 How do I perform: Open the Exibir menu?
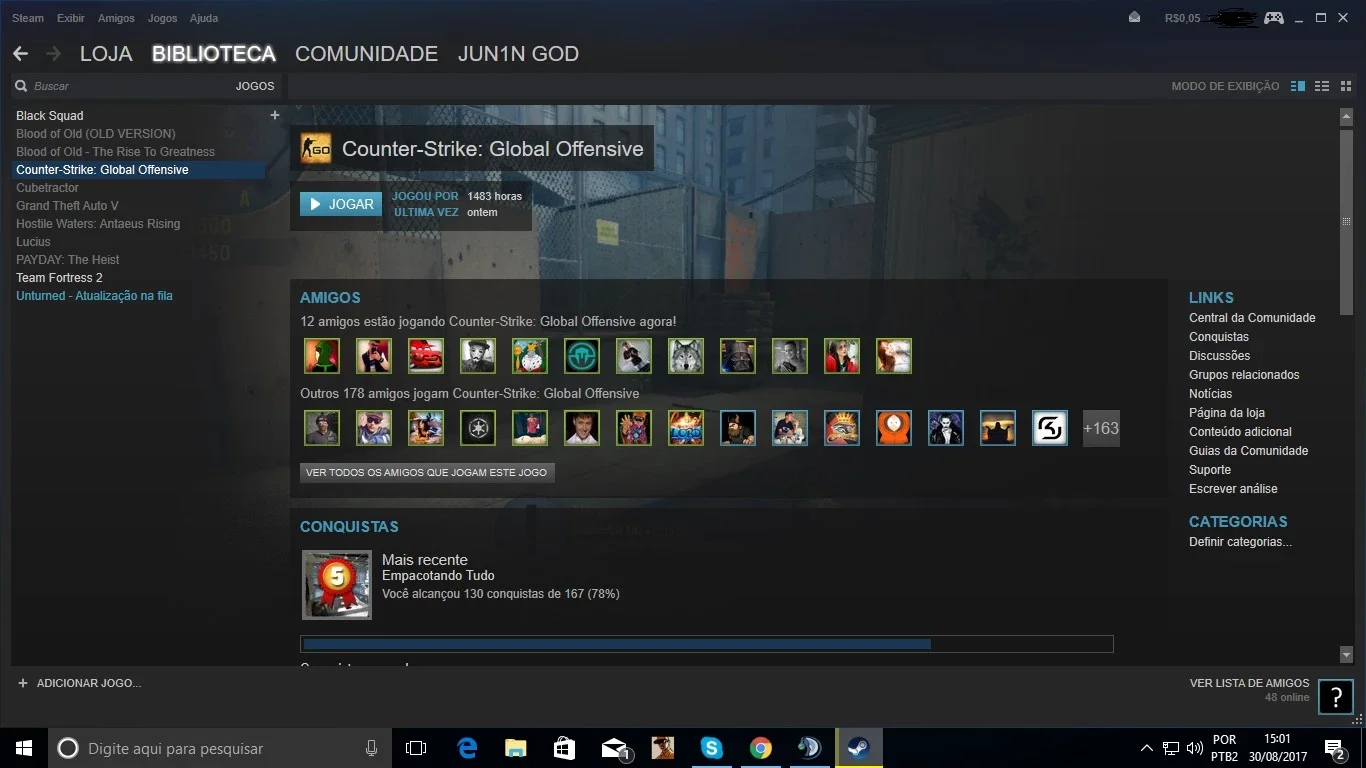[x=71, y=18]
